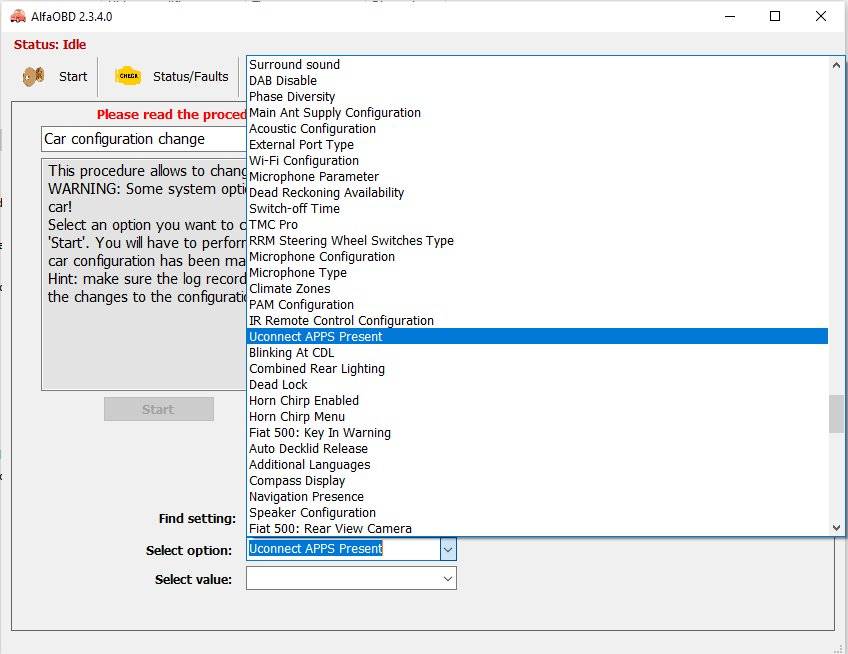Viewport: 848px width, 654px height.
Task: Select Combined Rear Lighting entry
Action: click(537, 368)
